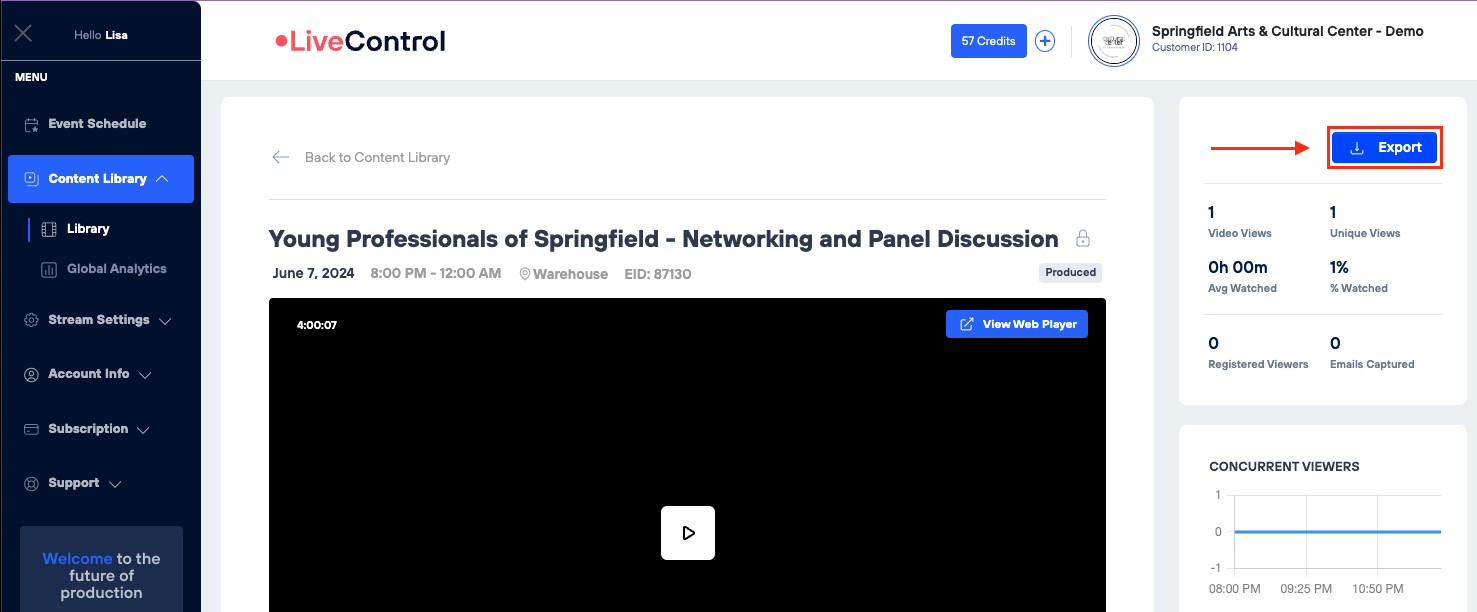Play the video
The width and height of the screenshot is (1477, 612).
click(x=688, y=532)
